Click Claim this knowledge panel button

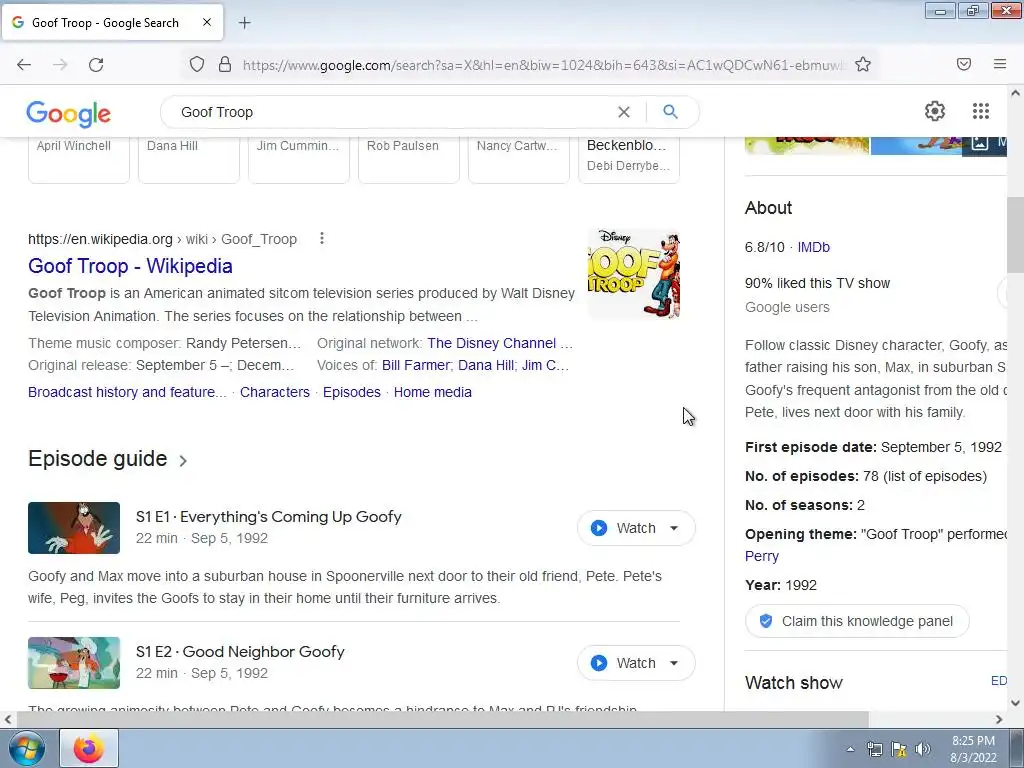[857, 621]
